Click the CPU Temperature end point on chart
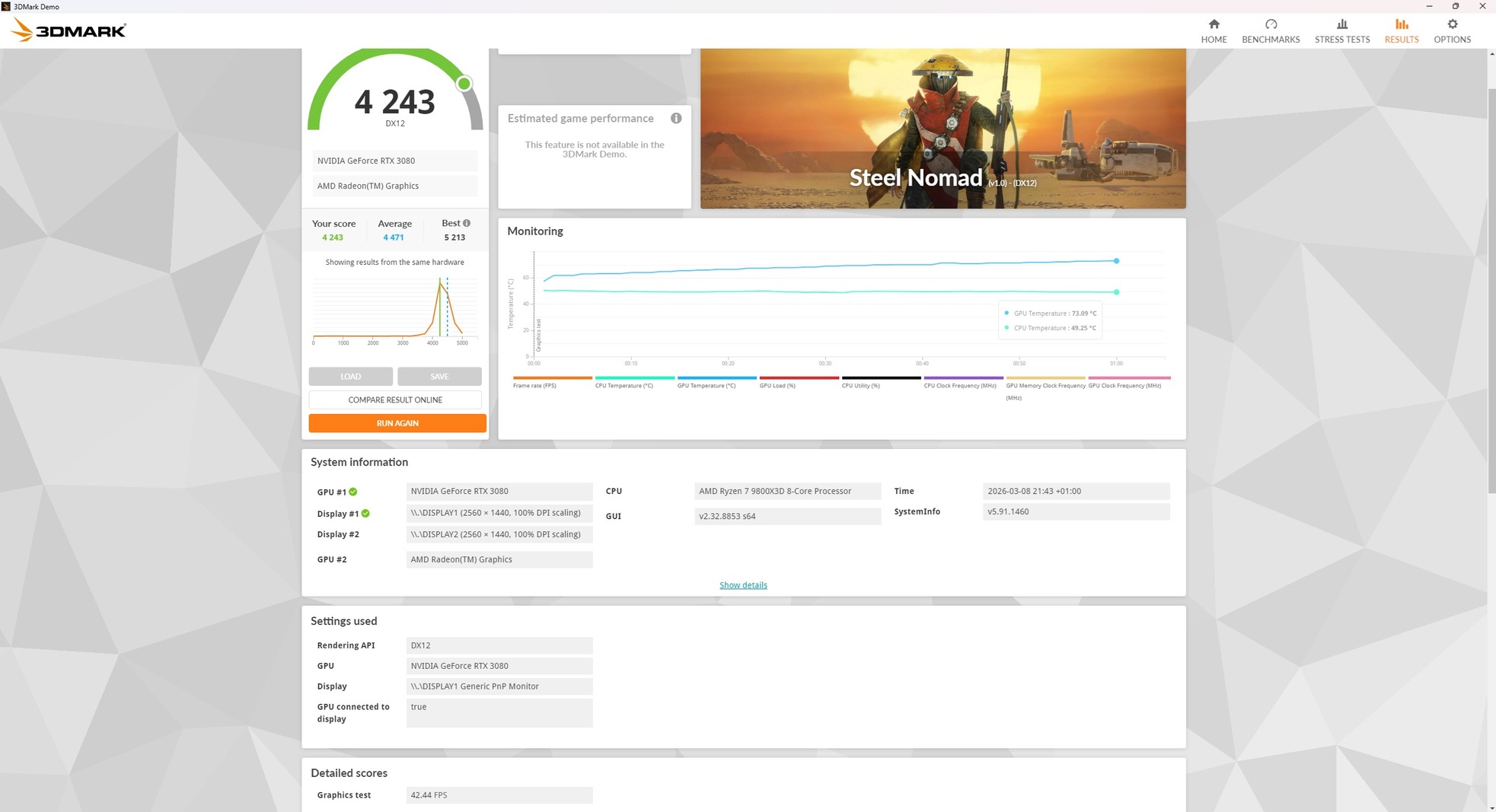 pos(1116,292)
